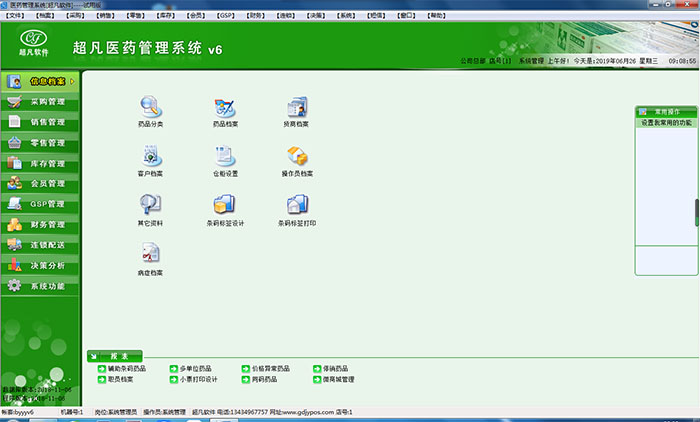Open the 病症档案 illness archive icon
Viewport: 700px width, 422px height.
click(150, 259)
